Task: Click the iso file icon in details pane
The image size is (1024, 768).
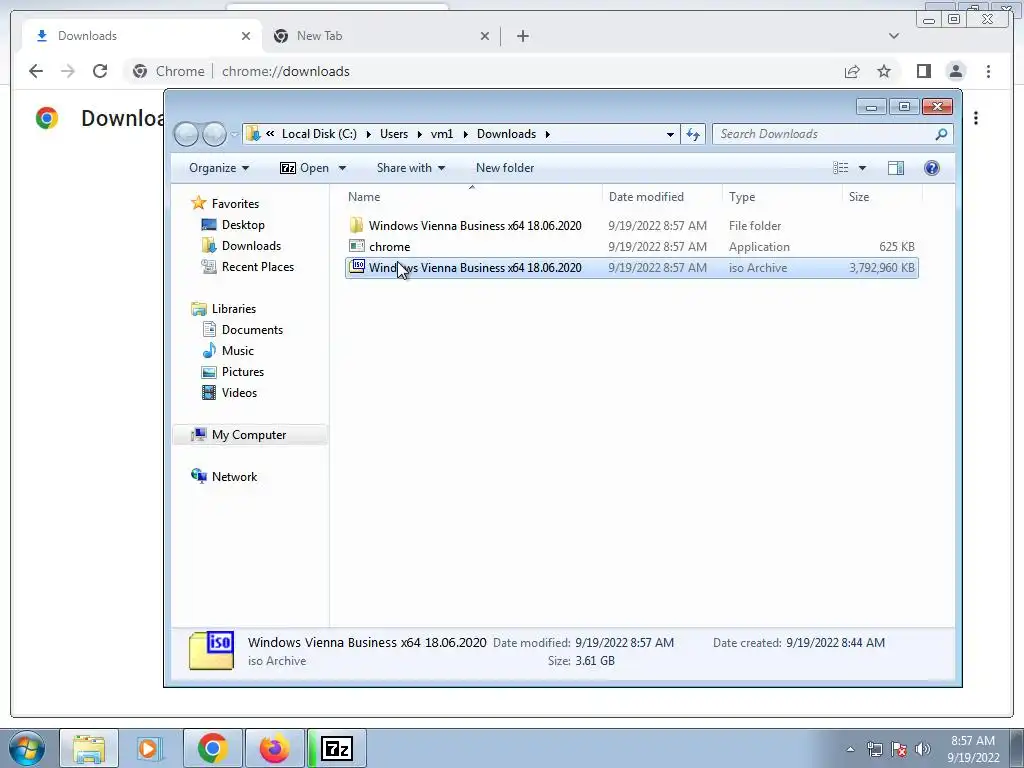Action: [x=212, y=650]
